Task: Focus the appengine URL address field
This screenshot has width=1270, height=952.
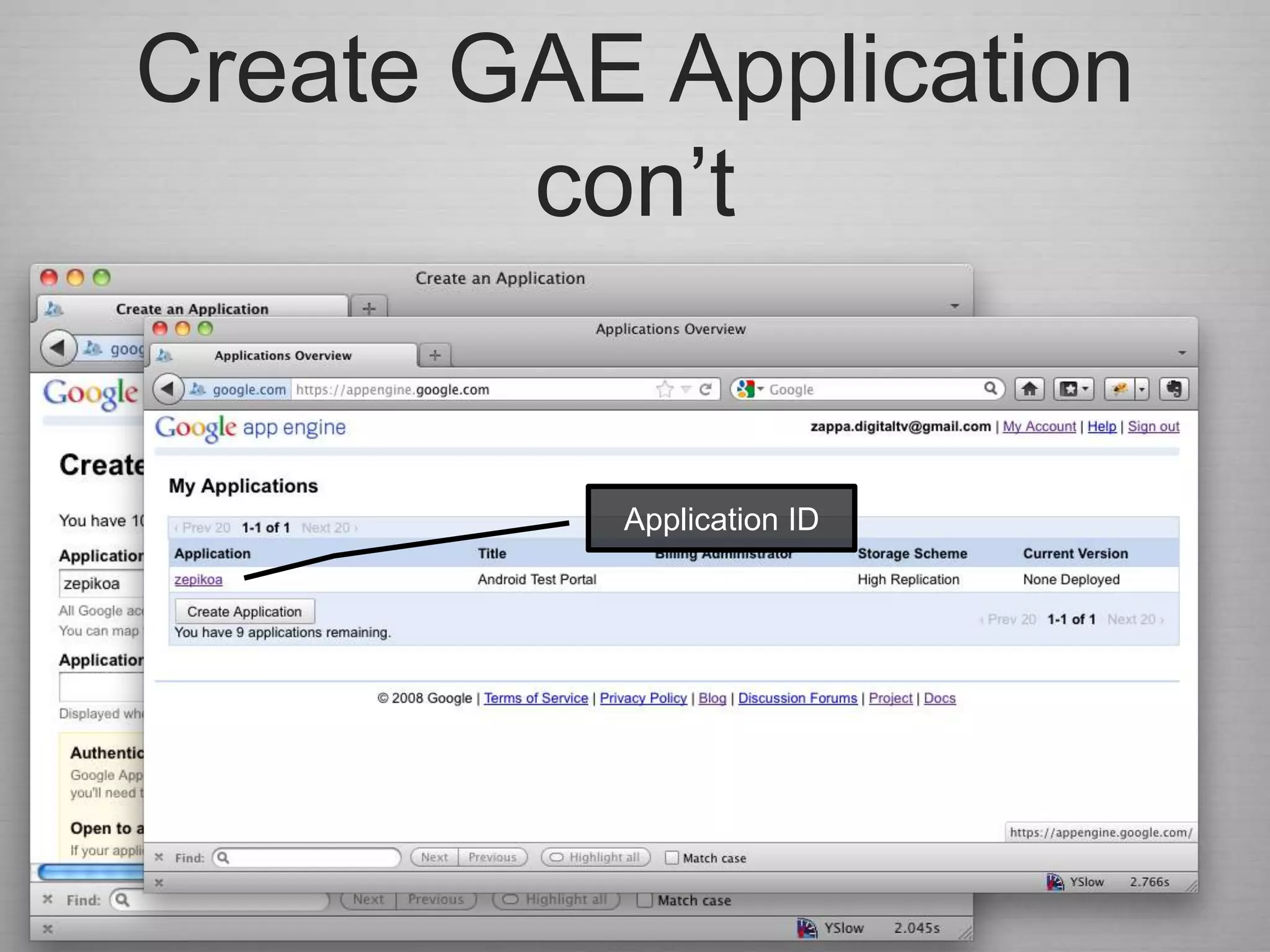Action: (471, 389)
